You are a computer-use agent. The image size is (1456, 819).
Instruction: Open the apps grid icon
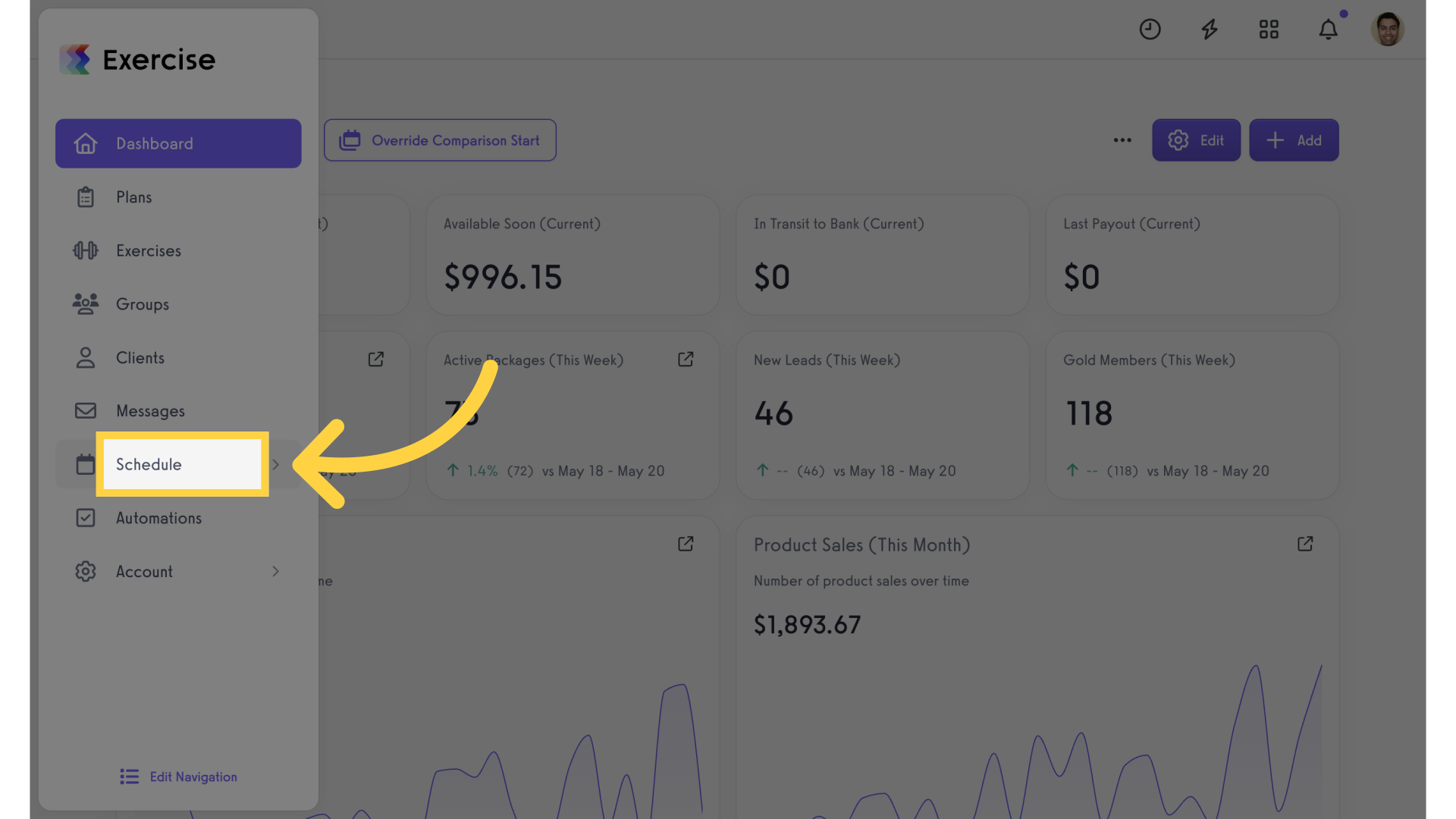[x=1269, y=30]
